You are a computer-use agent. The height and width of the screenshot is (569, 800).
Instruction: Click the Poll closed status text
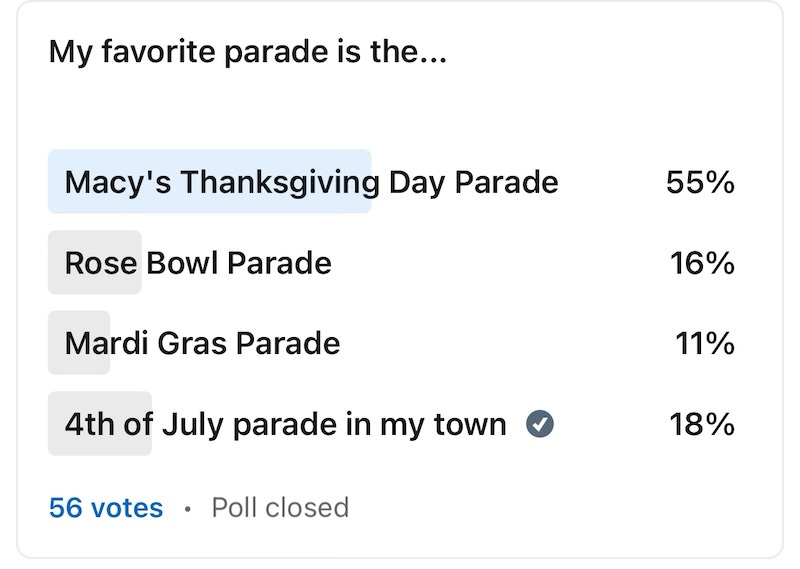coord(280,508)
